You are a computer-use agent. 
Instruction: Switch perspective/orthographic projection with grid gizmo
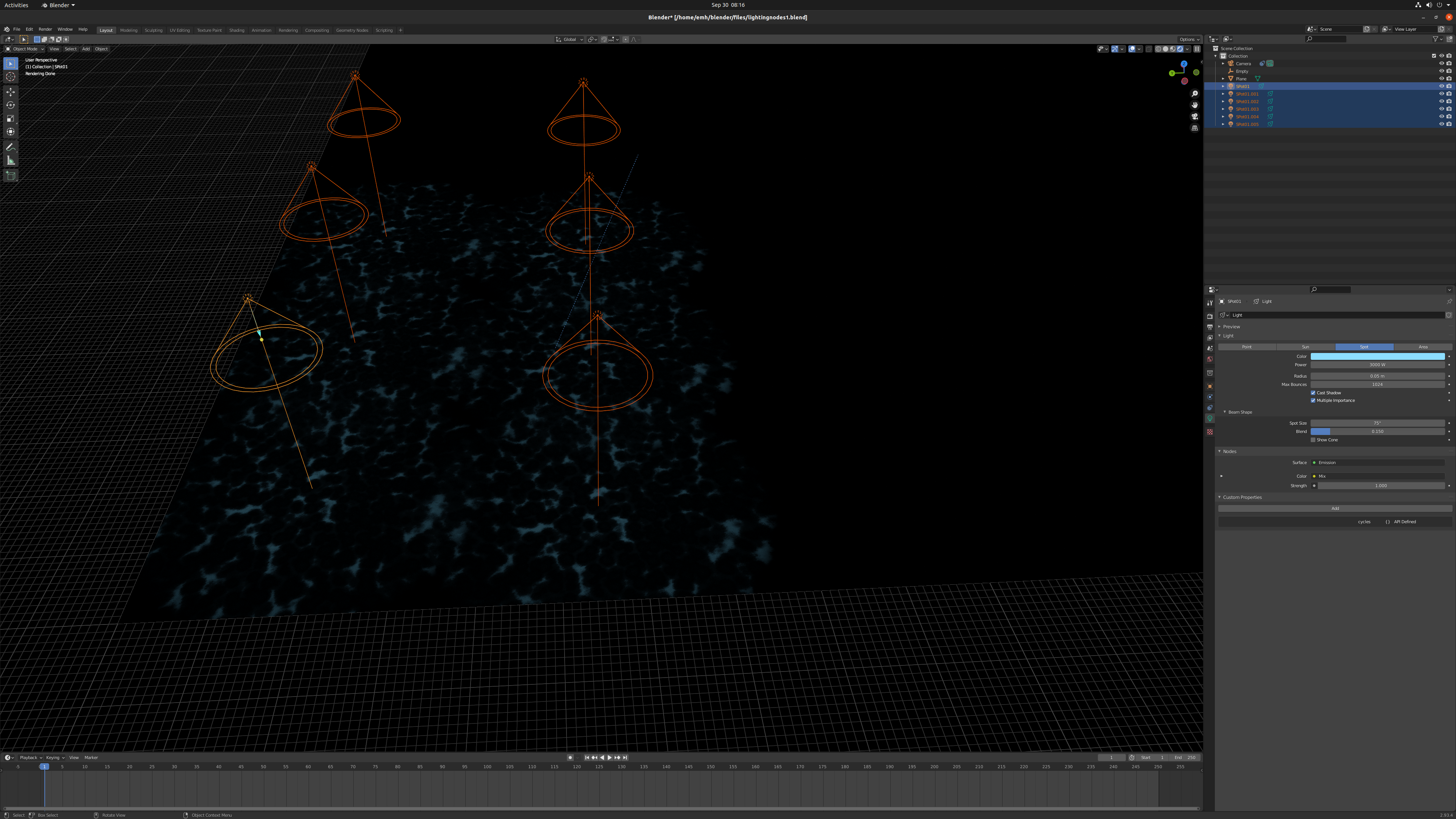(x=1194, y=128)
